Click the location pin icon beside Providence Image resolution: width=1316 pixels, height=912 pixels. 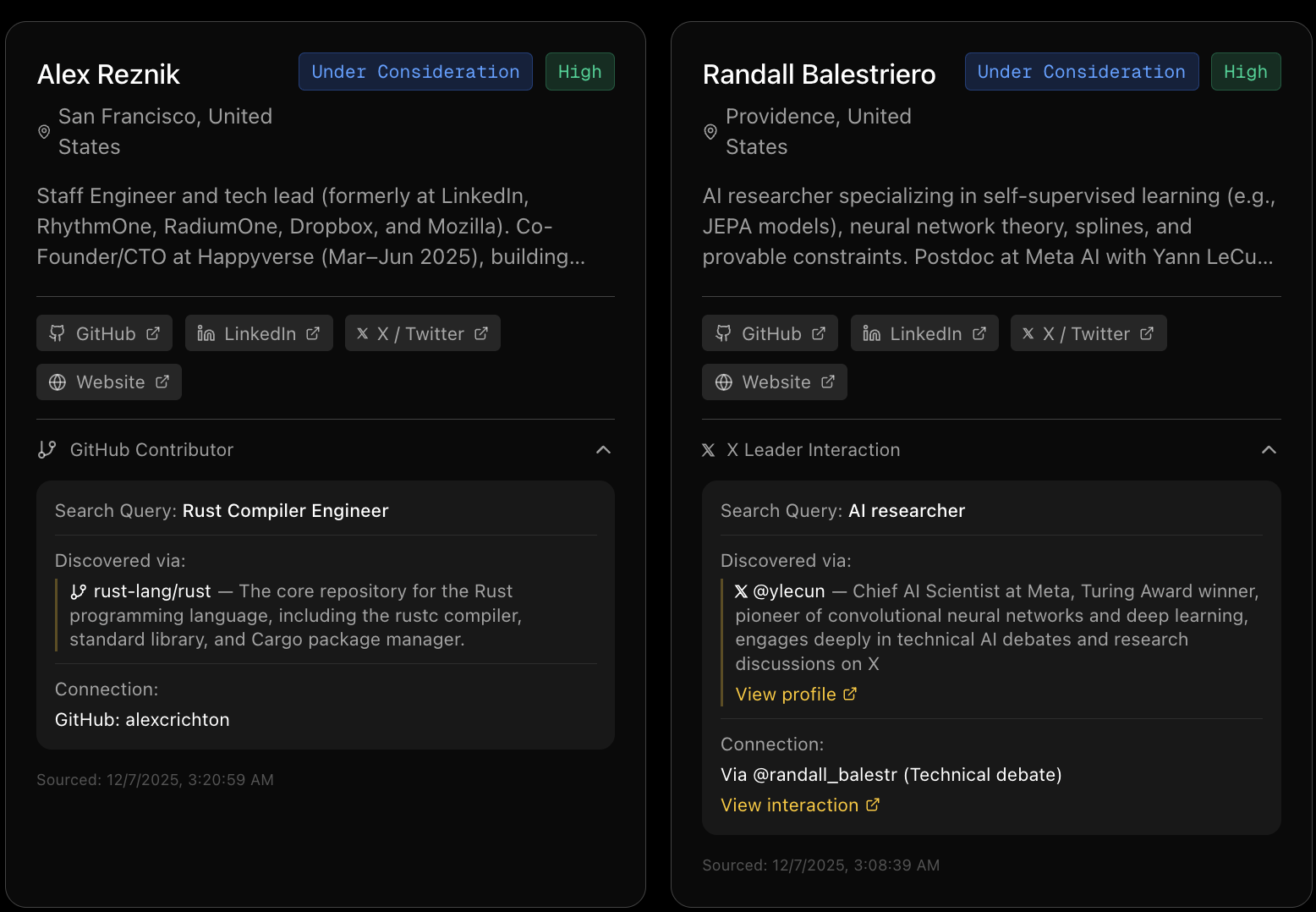point(710,132)
